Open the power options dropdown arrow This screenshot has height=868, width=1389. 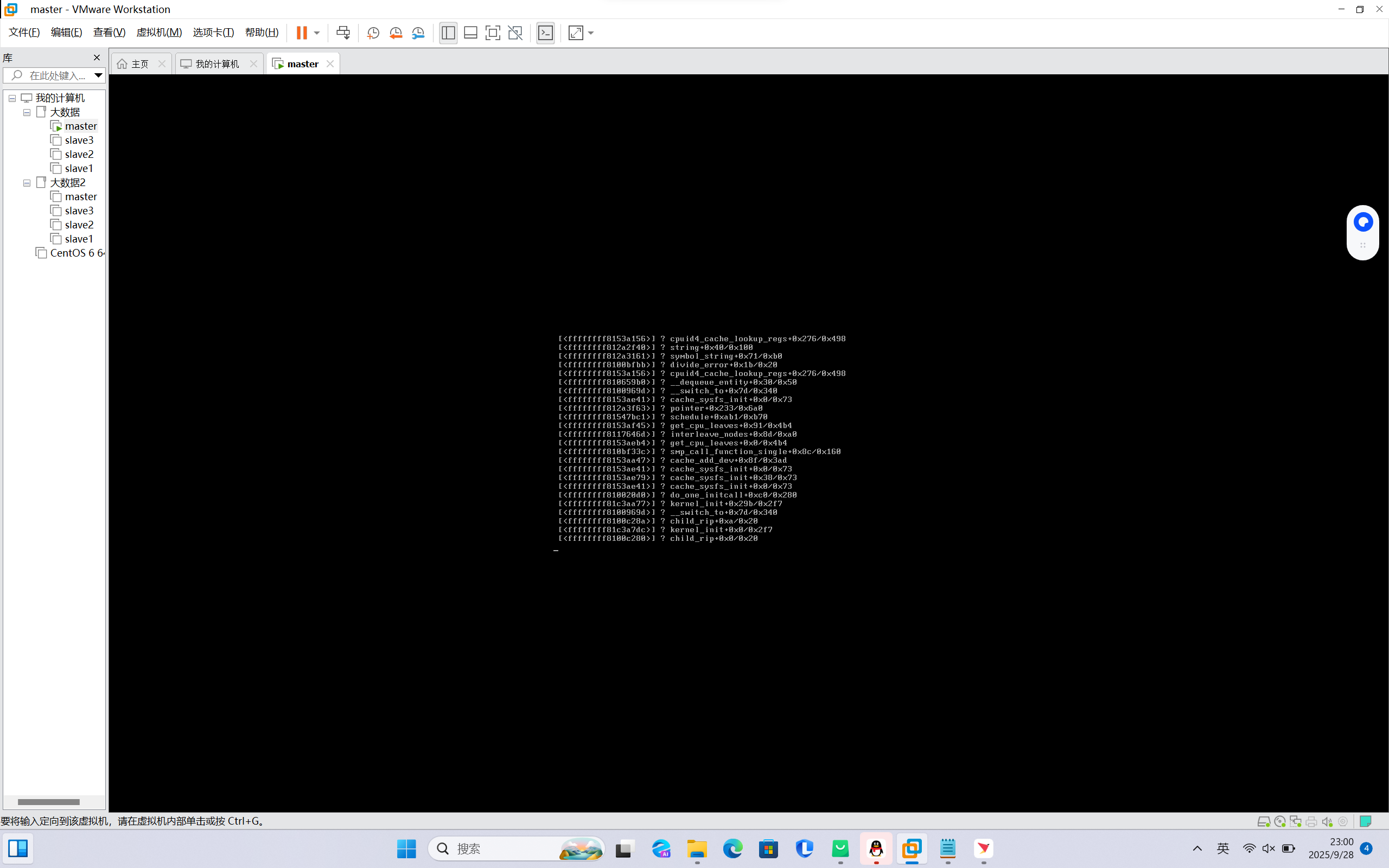click(x=317, y=33)
